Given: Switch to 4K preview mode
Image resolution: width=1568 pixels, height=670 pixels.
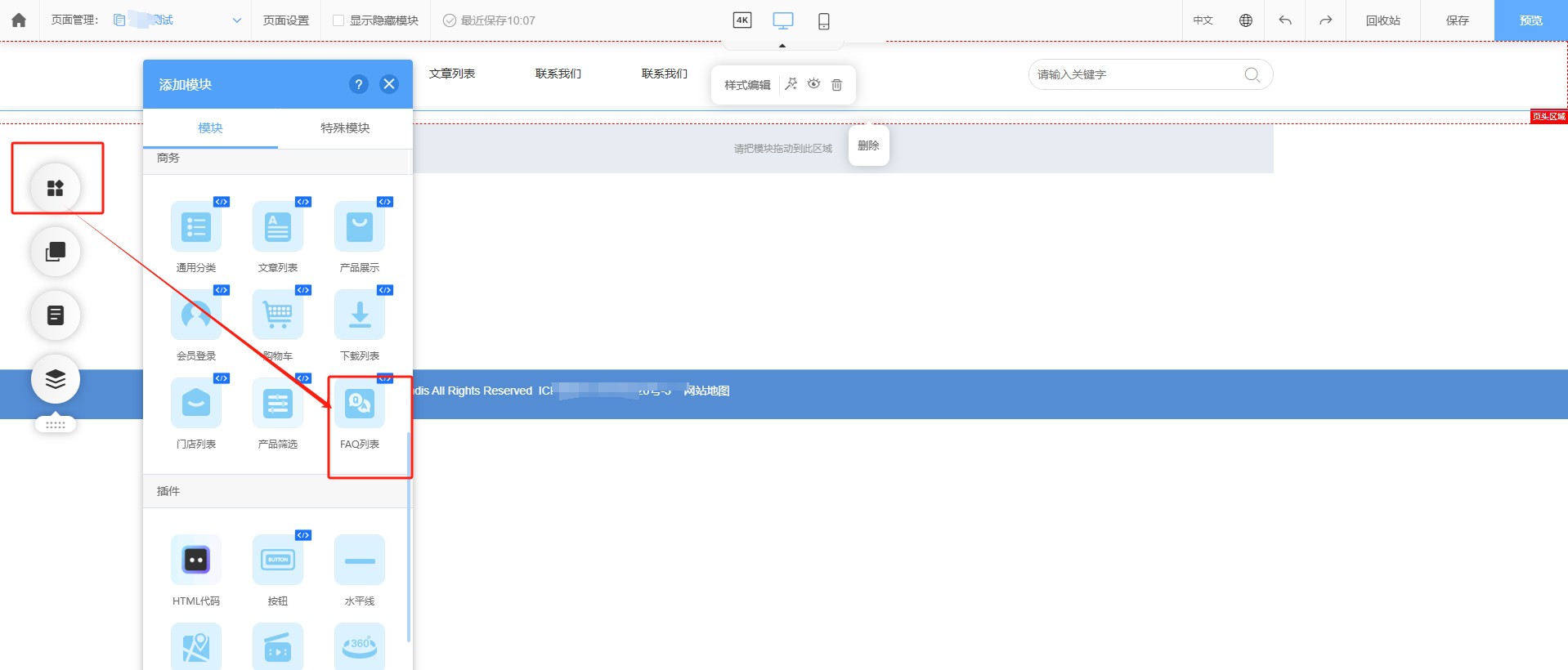Looking at the screenshot, I should click(742, 20).
